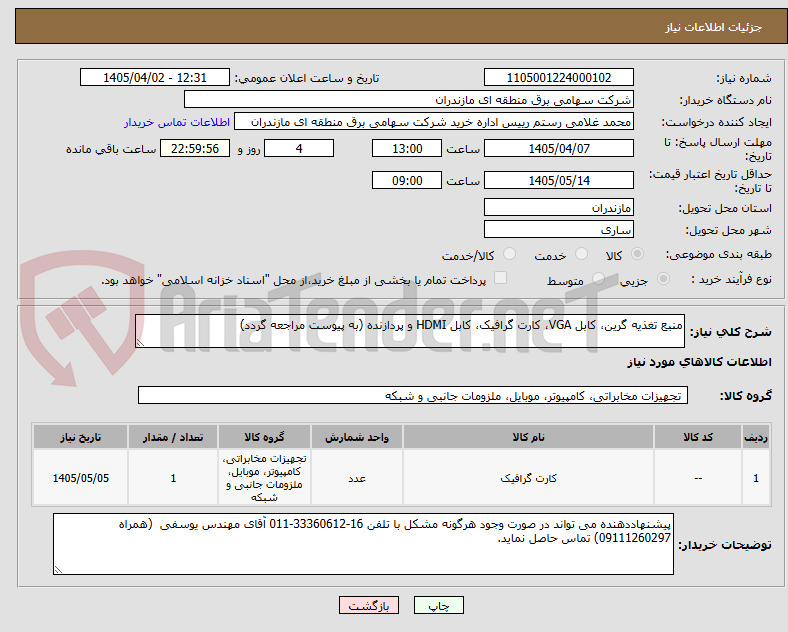The width and height of the screenshot is (788, 632).
Task: Click the کارت گرافیک item name cell
Action: 528,478
